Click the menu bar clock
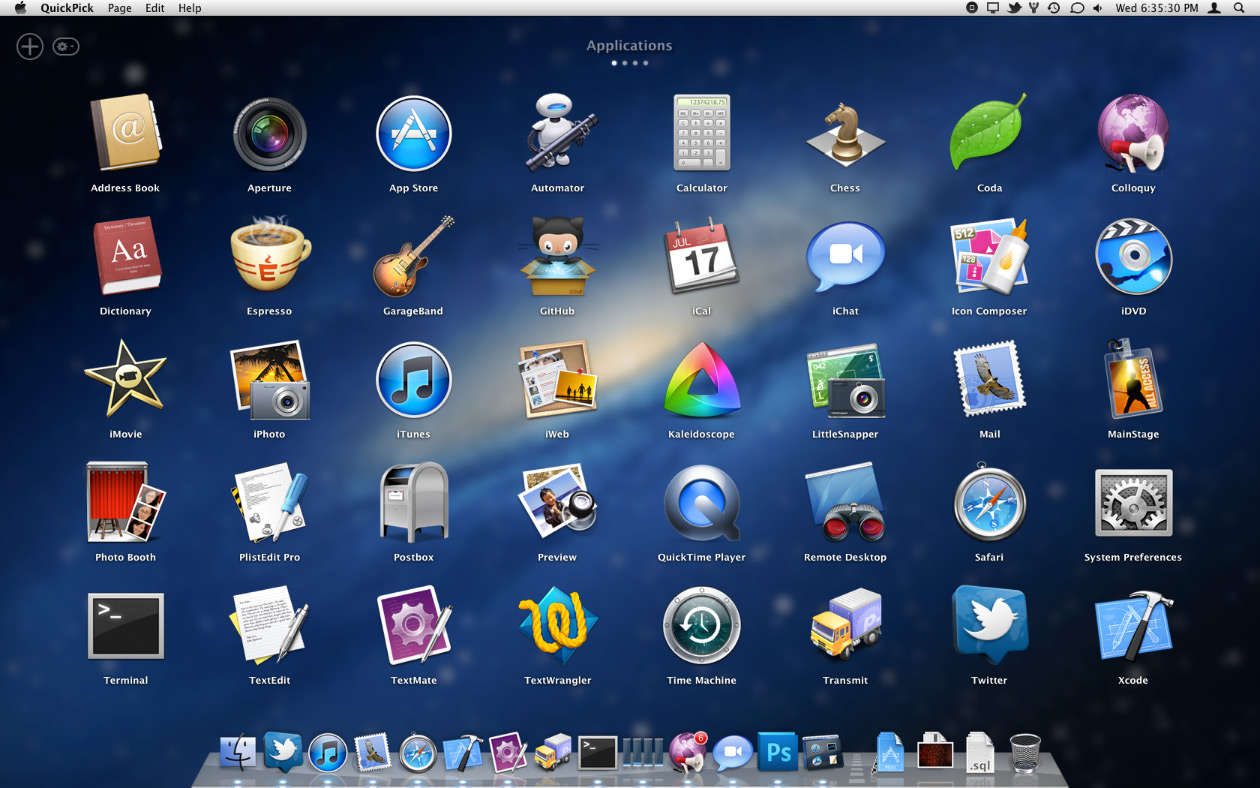 [x=1157, y=8]
